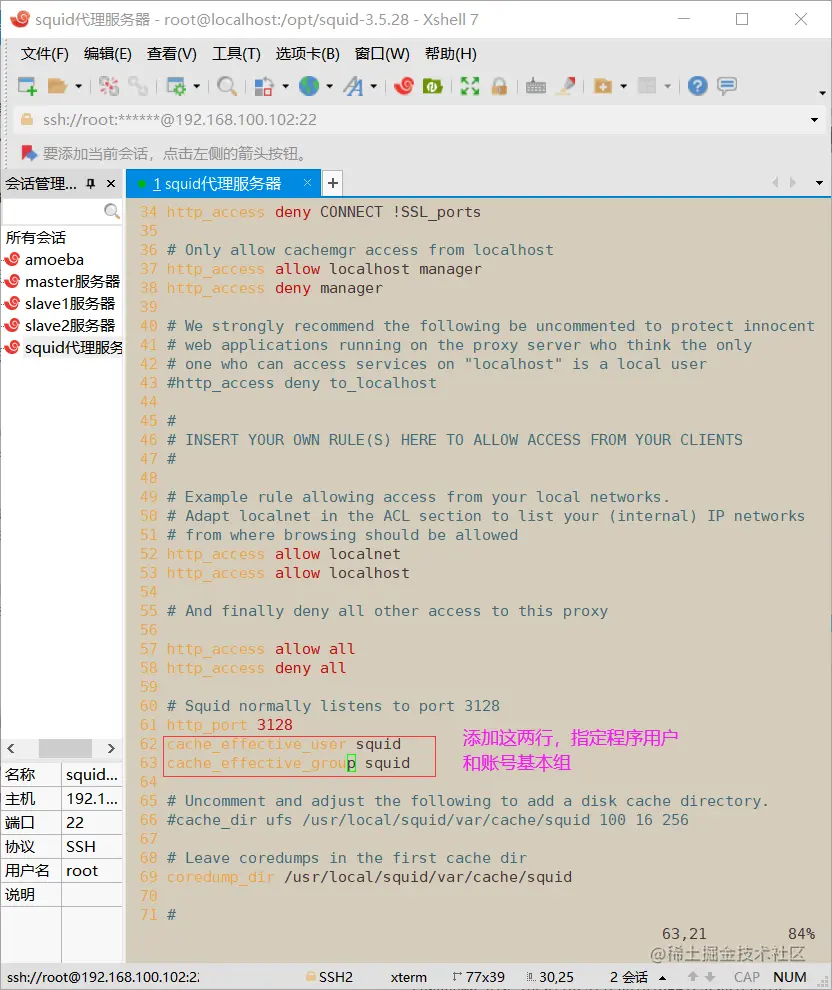Viewport: 832px width, 990px height.
Task: Open the tab list dropdown arrow
Action: (x=819, y=183)
